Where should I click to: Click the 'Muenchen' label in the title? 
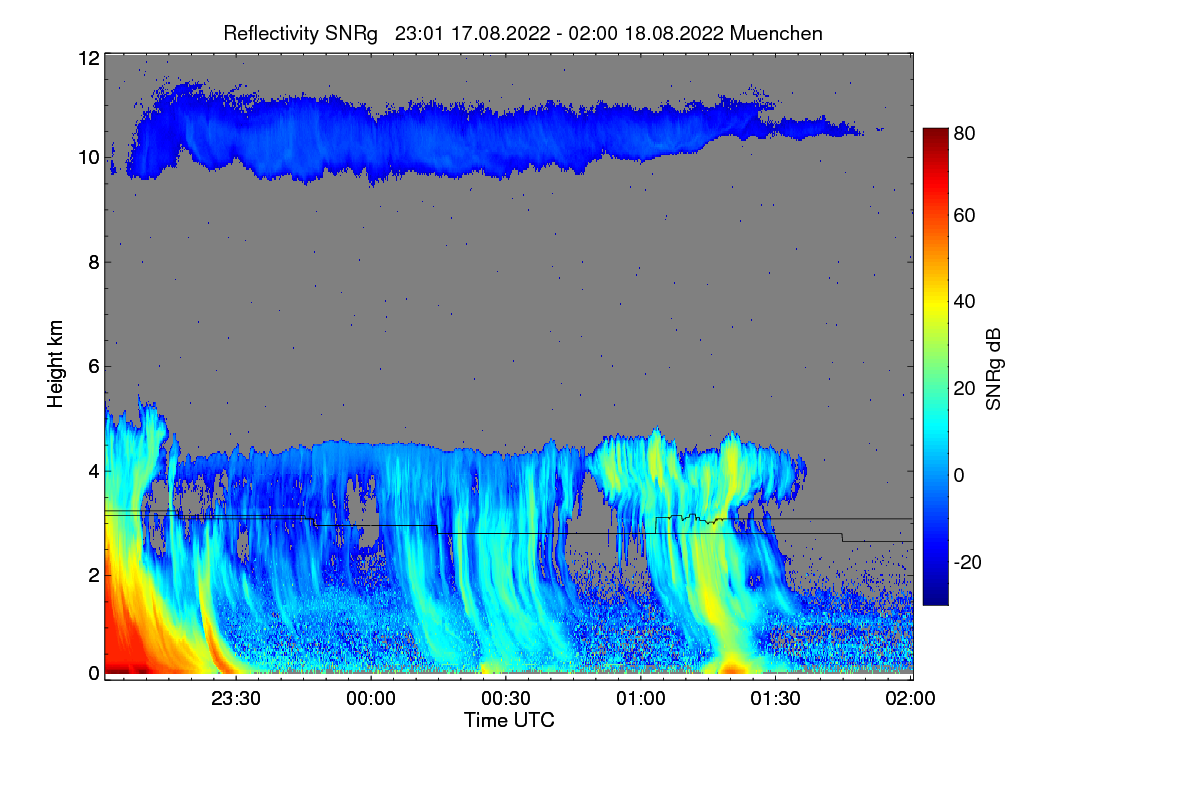tap(776, 33)
